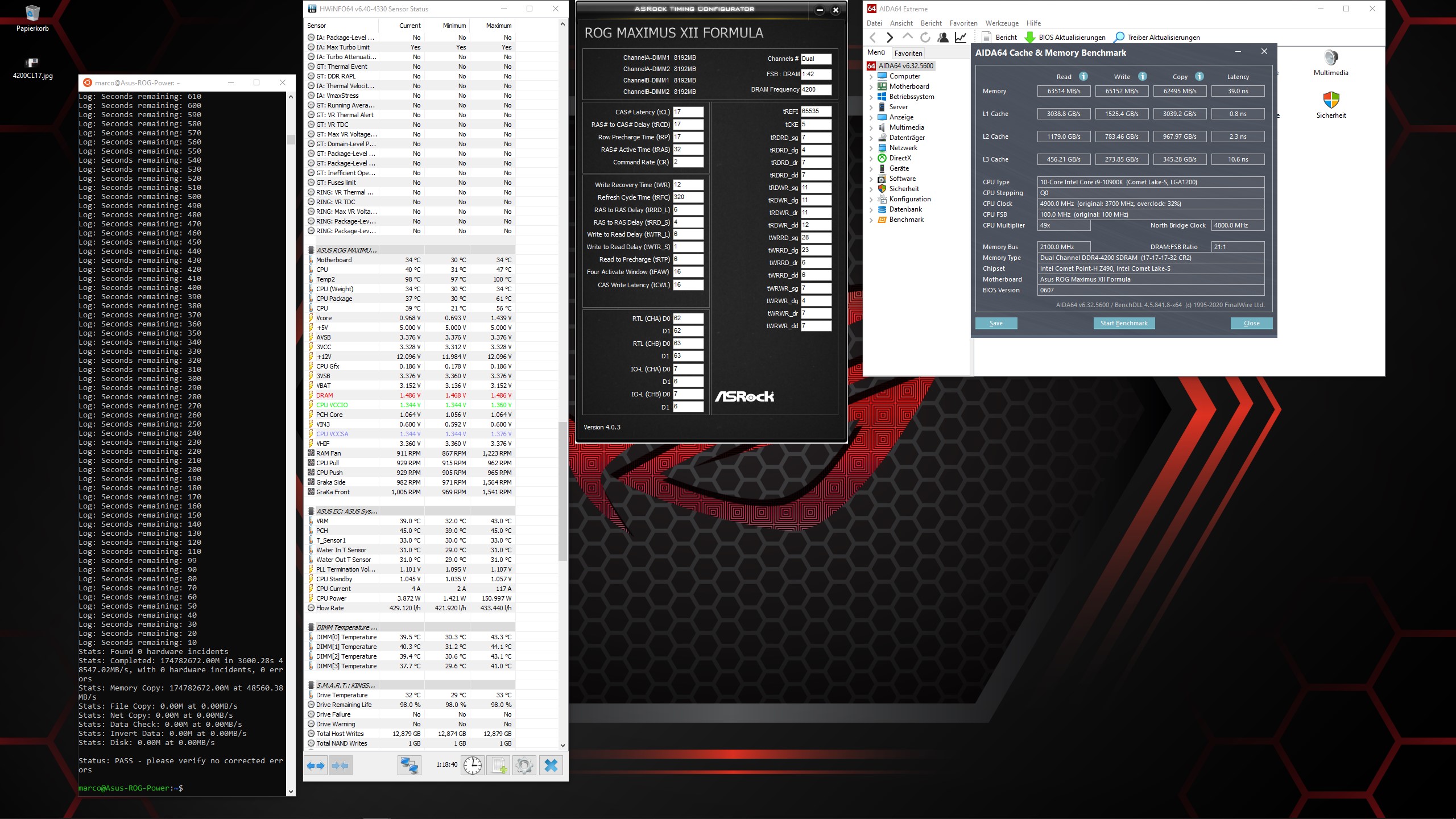This screenshot has height=819, width=1456.
Task: Check BIOS Aktualisierungen via the green arrow icon
Action: click(x=1031, y=37)
